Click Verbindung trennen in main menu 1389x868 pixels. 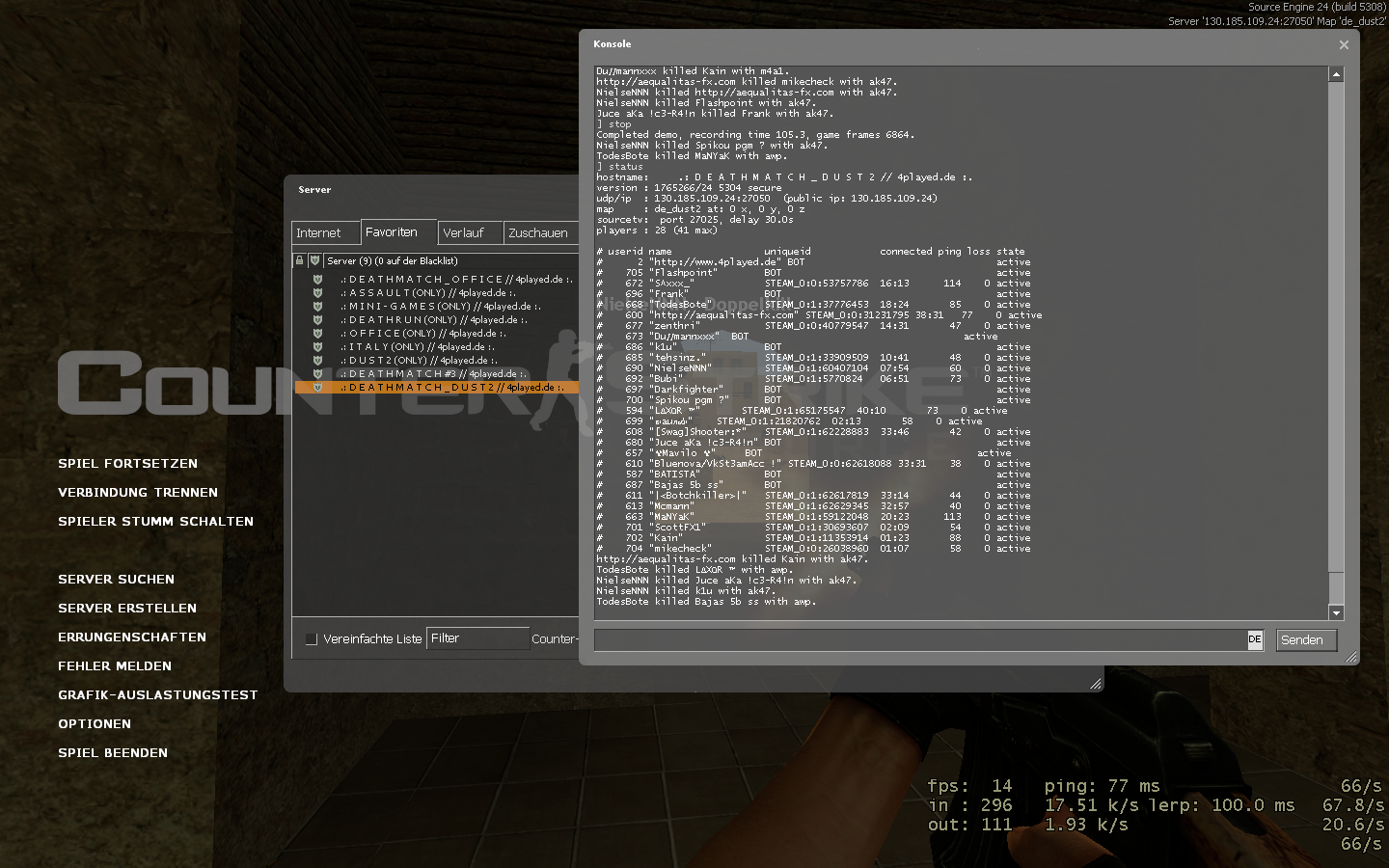(138, 493)
